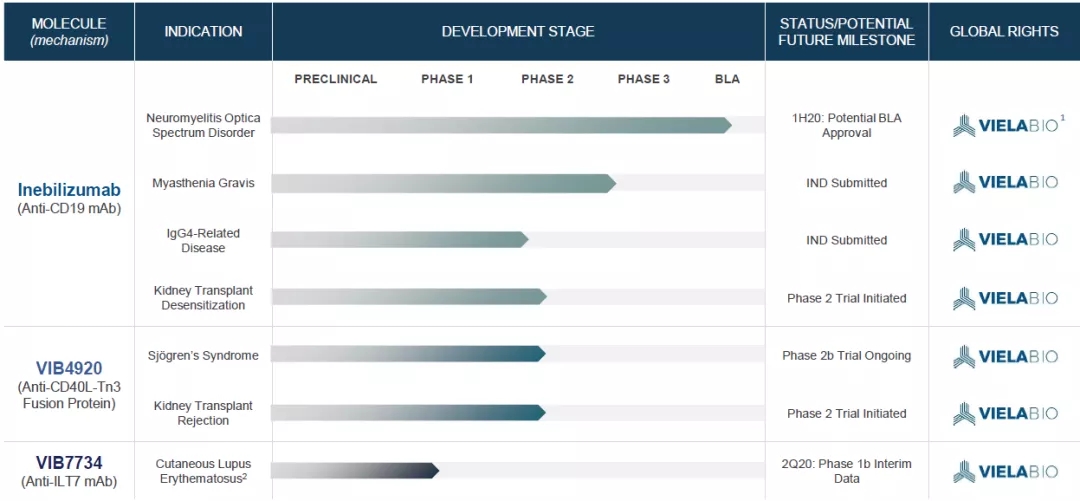Viewport: 1080px width, 501px height.
Task: Select Viela Bio logo in Sjögren's Syndrome row
Action: (x=1005, y=356)
